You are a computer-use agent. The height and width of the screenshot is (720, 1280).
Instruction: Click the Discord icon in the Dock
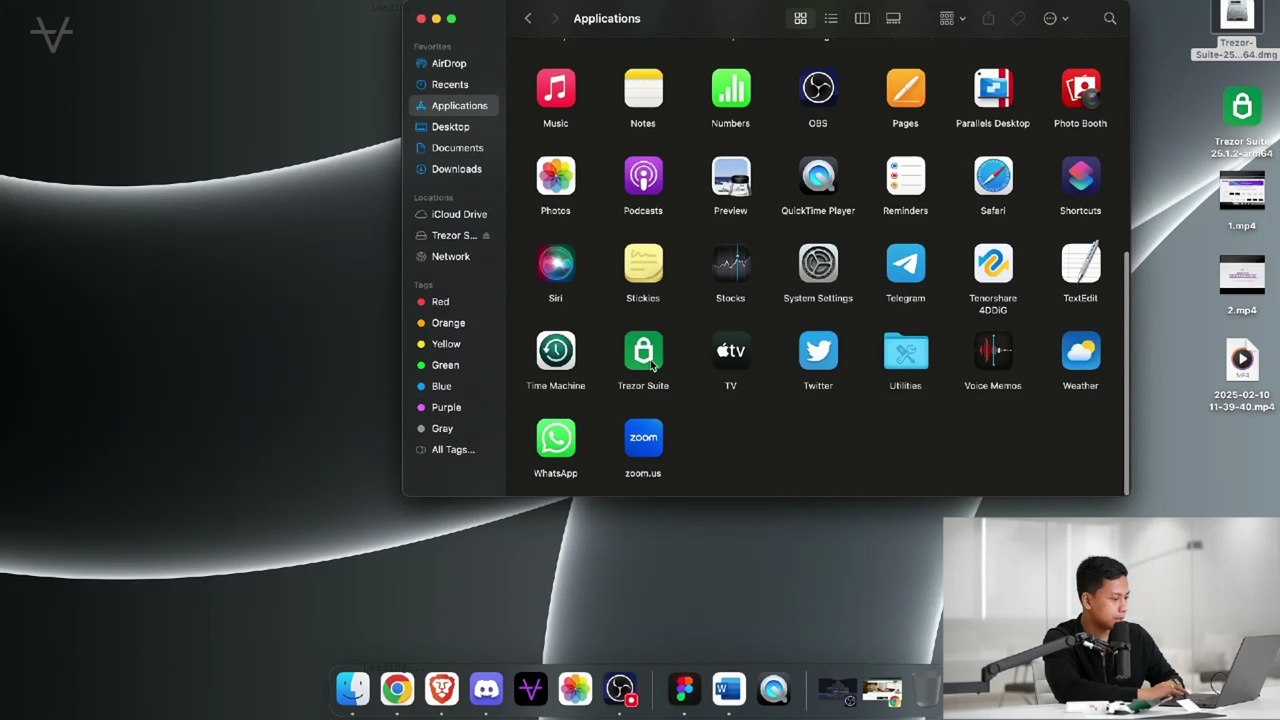click(x=486, y=689)
